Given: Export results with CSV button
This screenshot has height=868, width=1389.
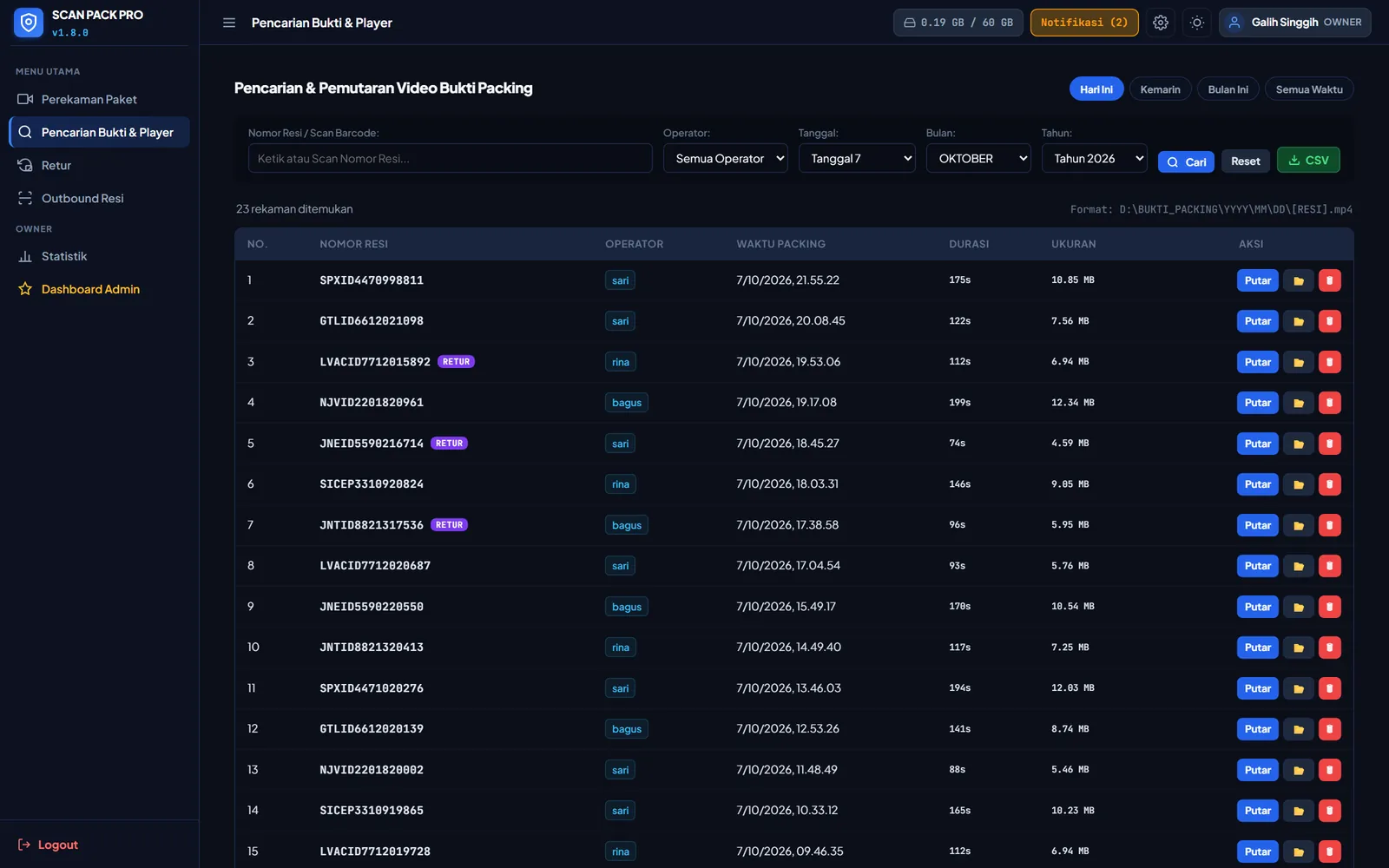Looking at the screenshot, I should (1308, 160).
